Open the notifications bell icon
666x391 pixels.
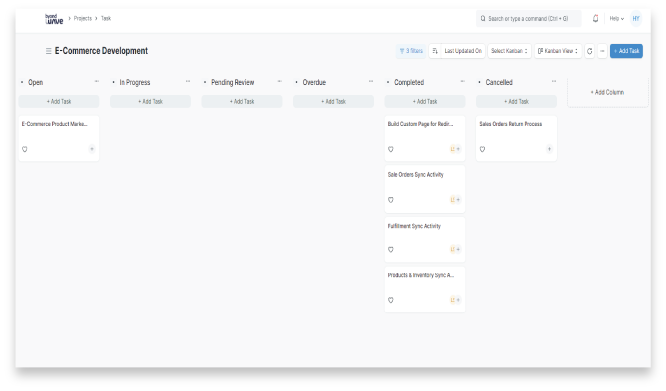pos(595,18)
